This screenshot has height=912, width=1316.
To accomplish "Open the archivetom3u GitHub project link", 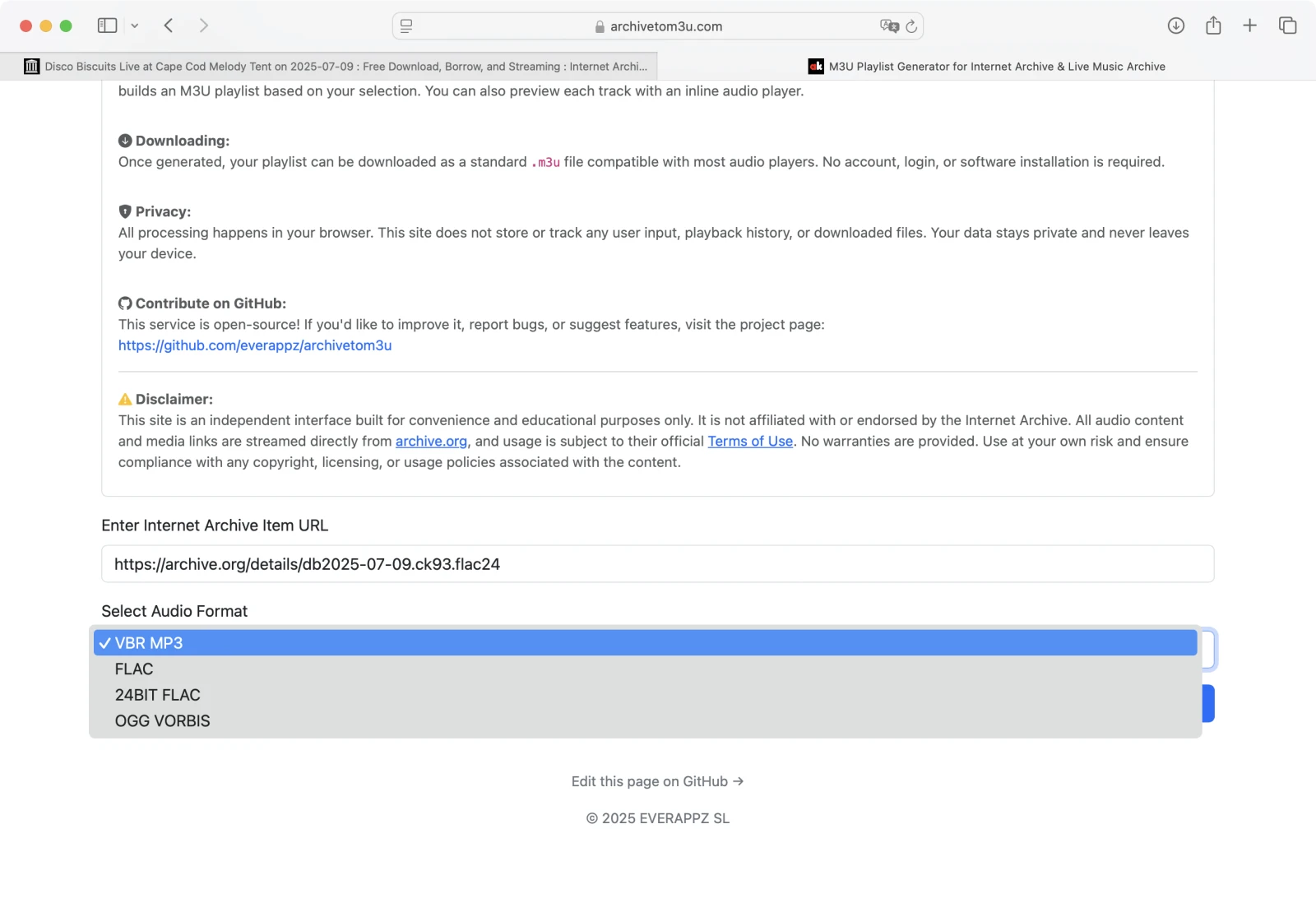I will 255,345.
